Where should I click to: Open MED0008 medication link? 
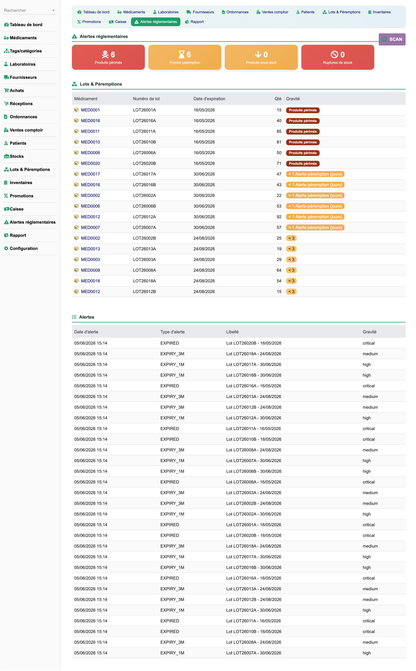pyautogui.click(x=90, y=270)
